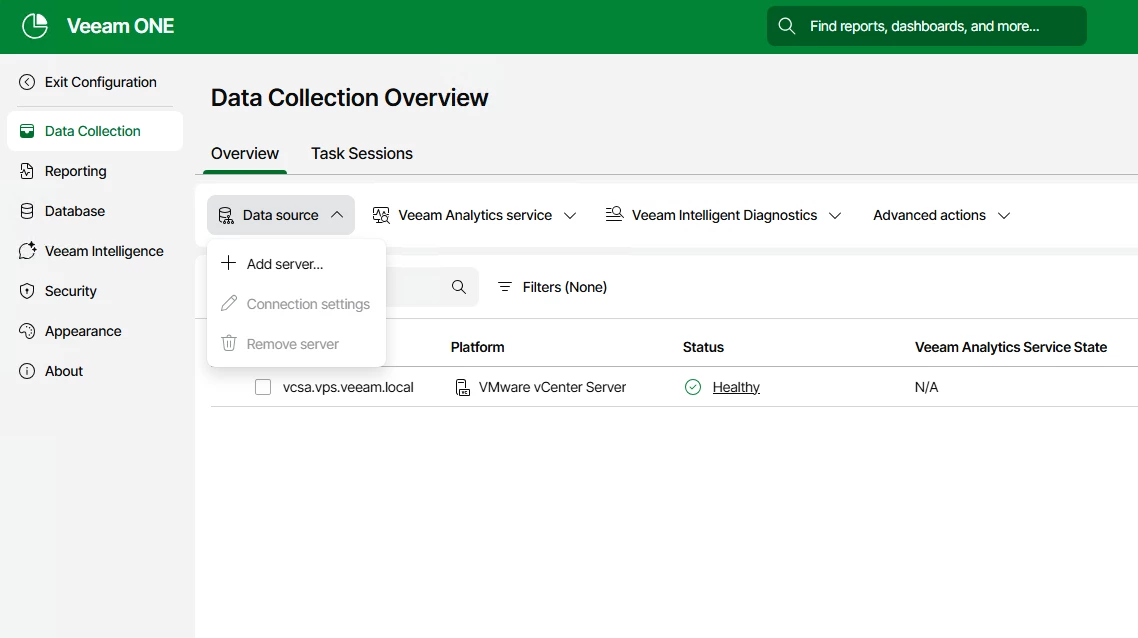Image resolution: width=1138 pixels, height=638 pixels.
Task: Click the Appearance palette icon
Action: click(27, 331)
